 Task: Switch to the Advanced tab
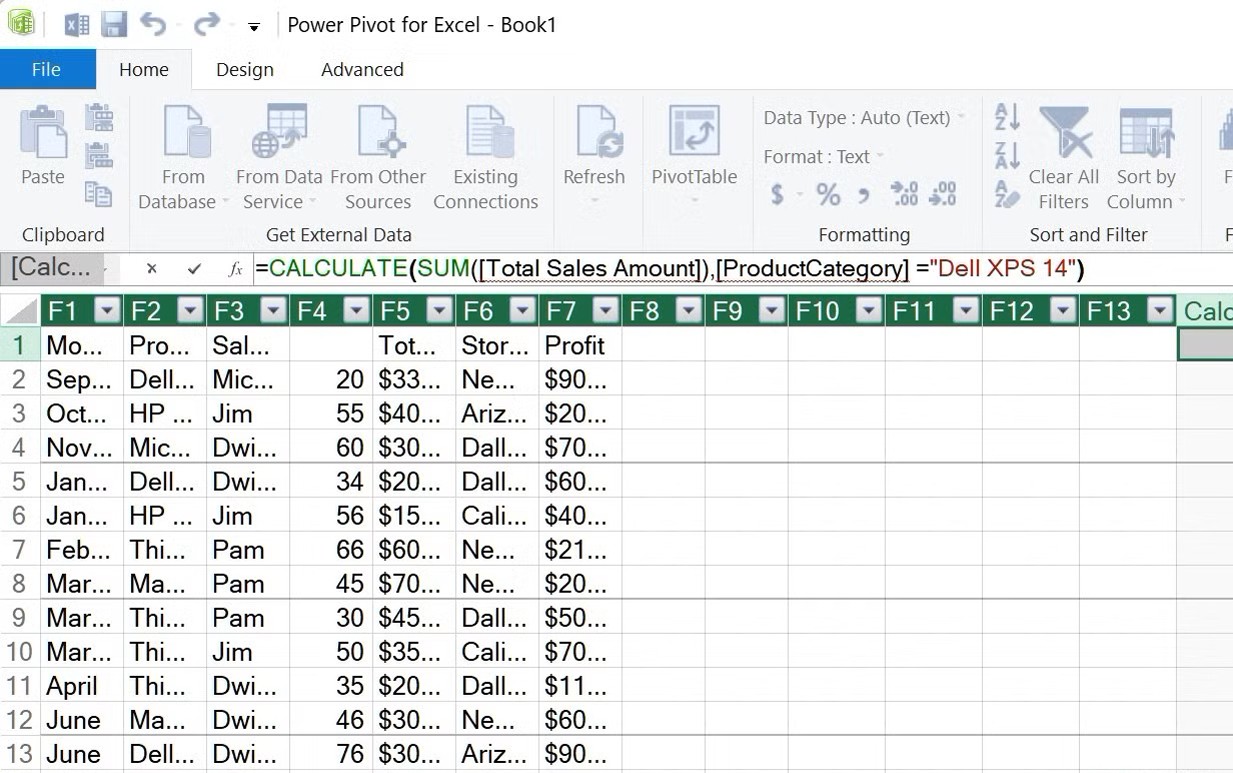point(362,69)
